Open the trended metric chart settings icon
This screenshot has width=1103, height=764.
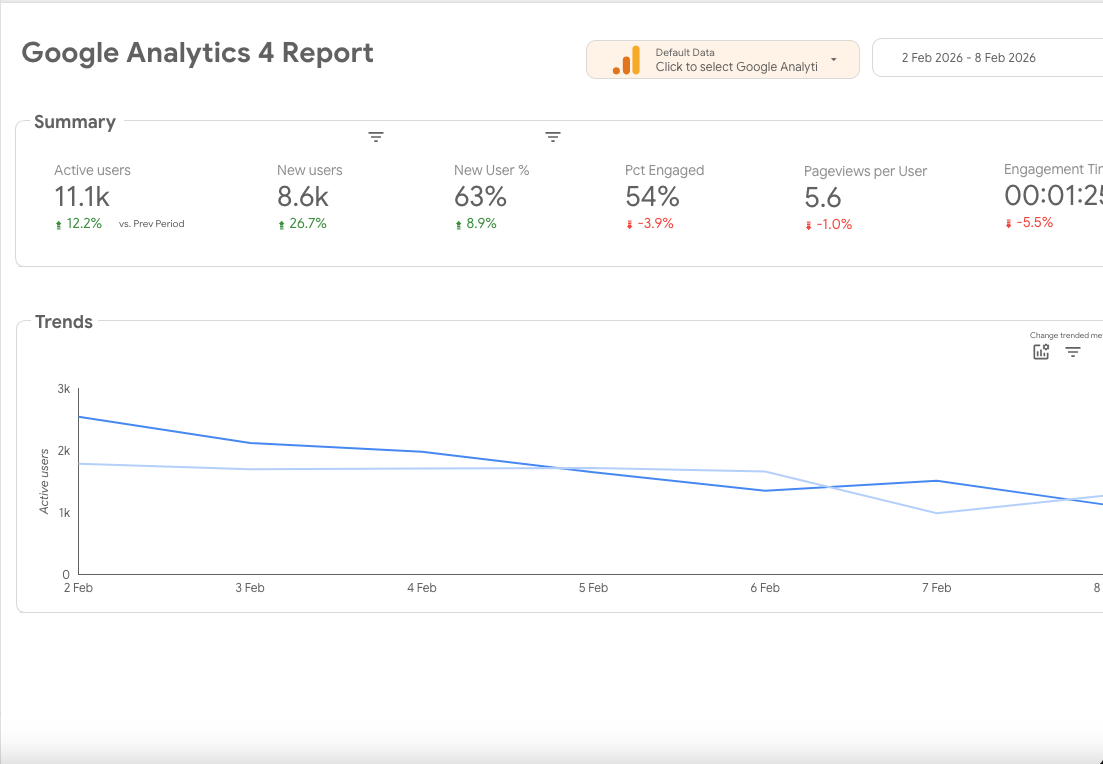click(1041, 352)
